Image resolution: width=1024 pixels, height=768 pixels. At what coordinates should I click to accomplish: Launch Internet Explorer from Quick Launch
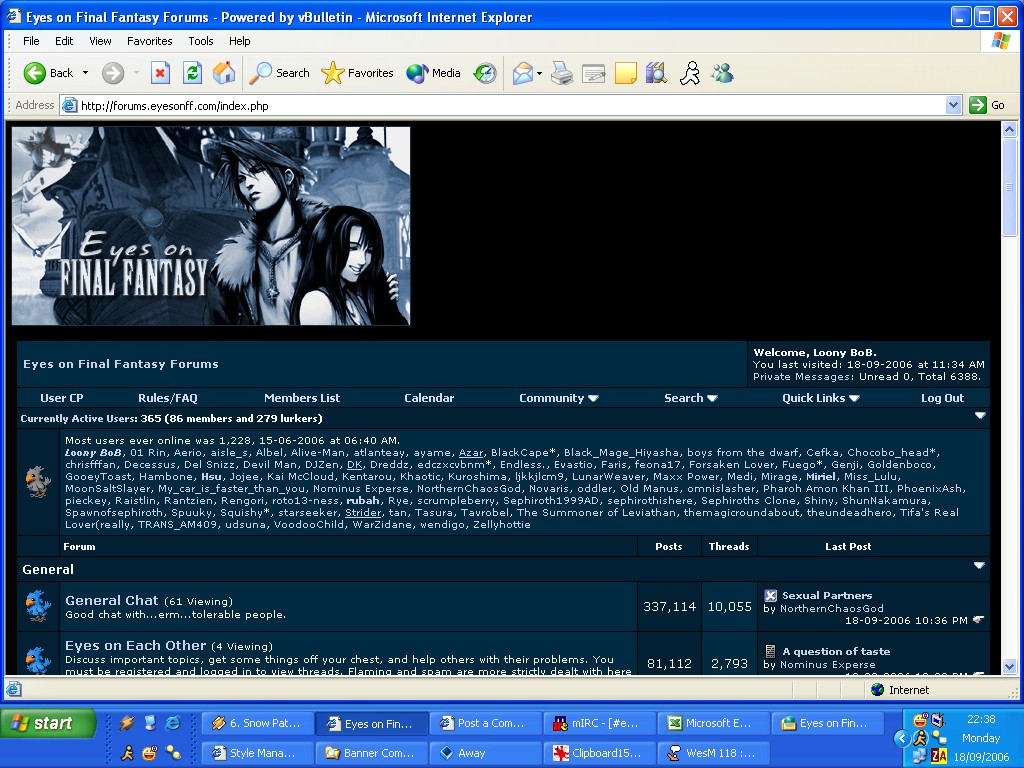(x=173, y=722)
